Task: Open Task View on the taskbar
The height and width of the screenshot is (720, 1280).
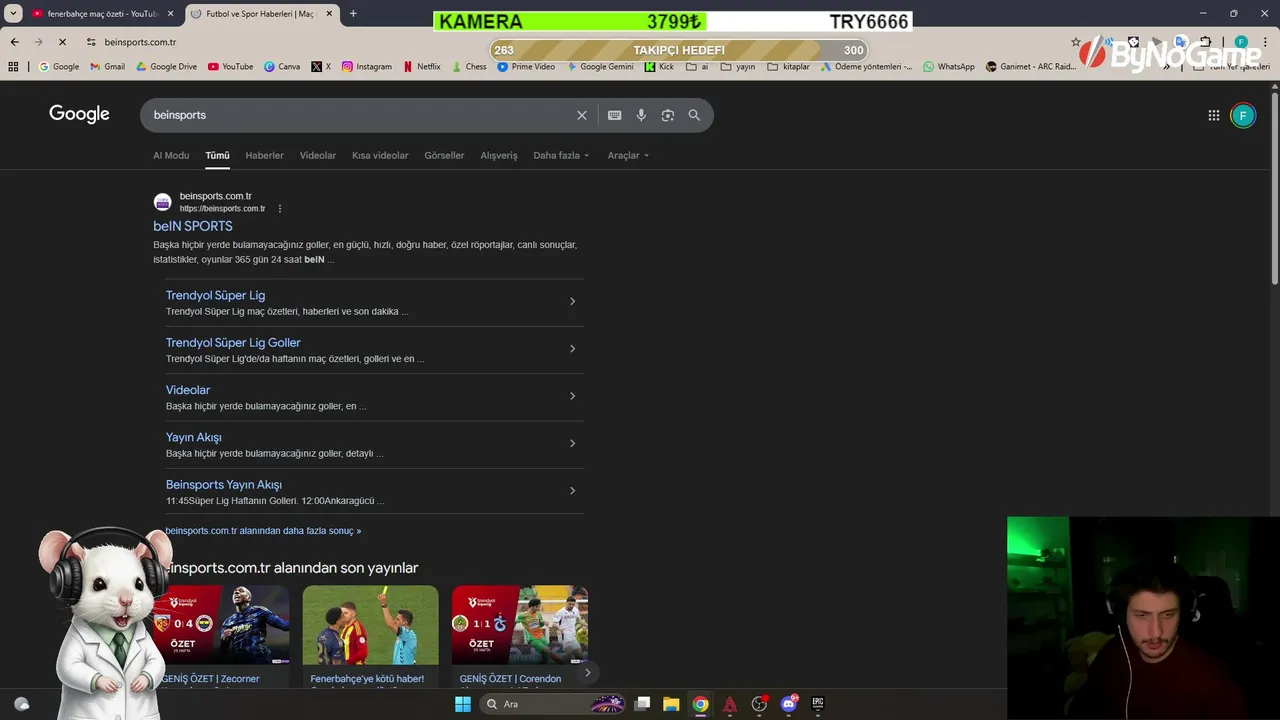Action: point(642,704)
